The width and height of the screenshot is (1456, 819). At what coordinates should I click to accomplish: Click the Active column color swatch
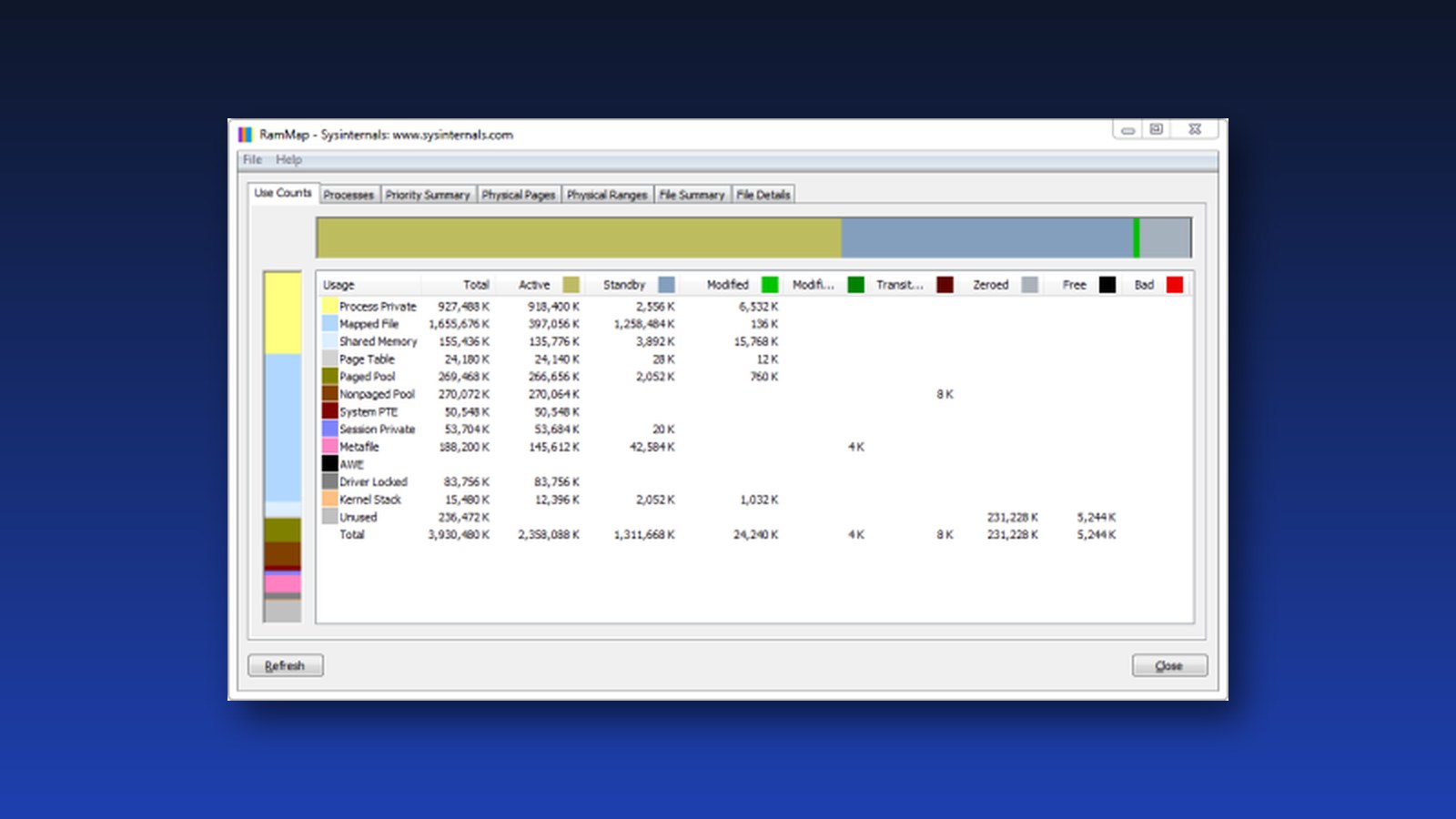click(571, 285)
